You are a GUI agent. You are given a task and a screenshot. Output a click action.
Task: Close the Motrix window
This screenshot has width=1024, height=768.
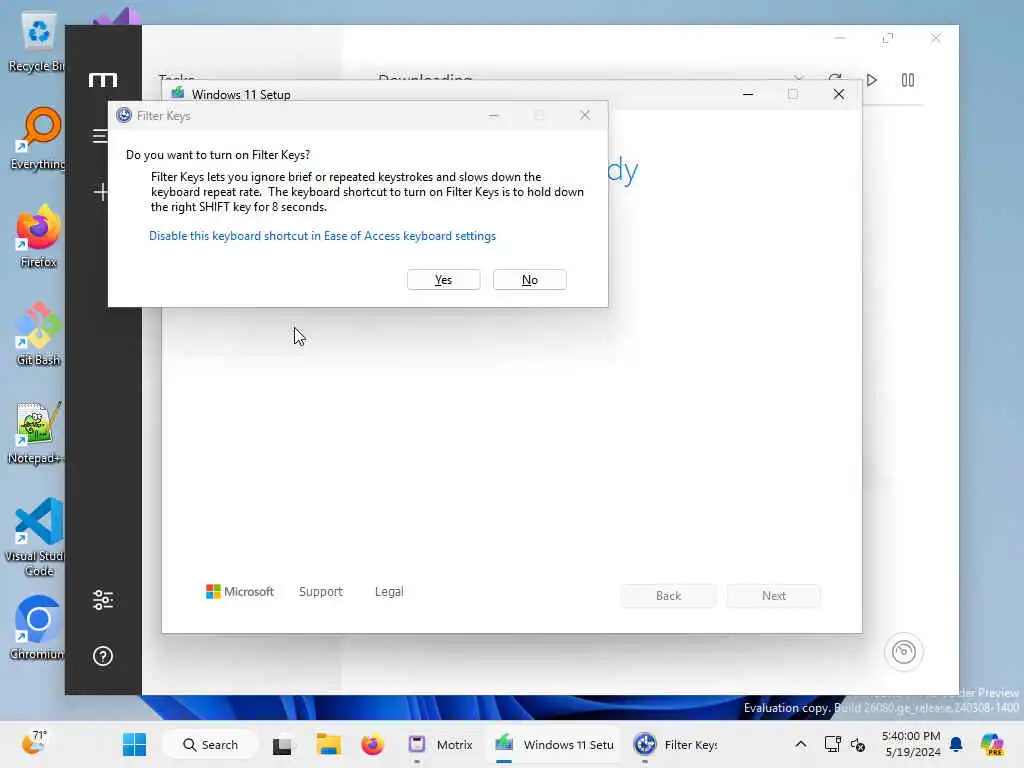click(936, 38)
